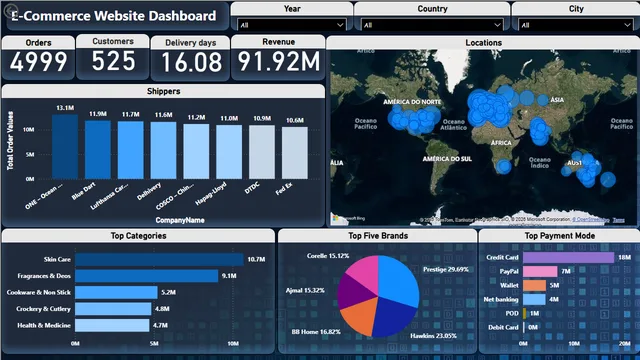
Task: Click the Prestige 29.69% label
Action: (x=446, y=269)
